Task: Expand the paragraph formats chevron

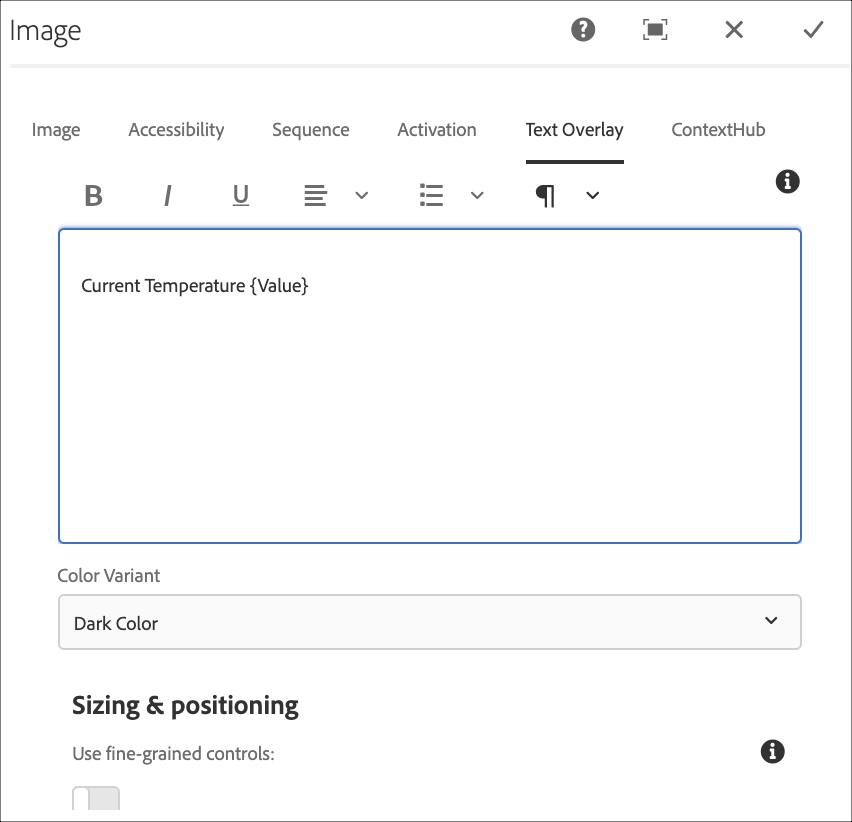Action: [x=592, y=195]
